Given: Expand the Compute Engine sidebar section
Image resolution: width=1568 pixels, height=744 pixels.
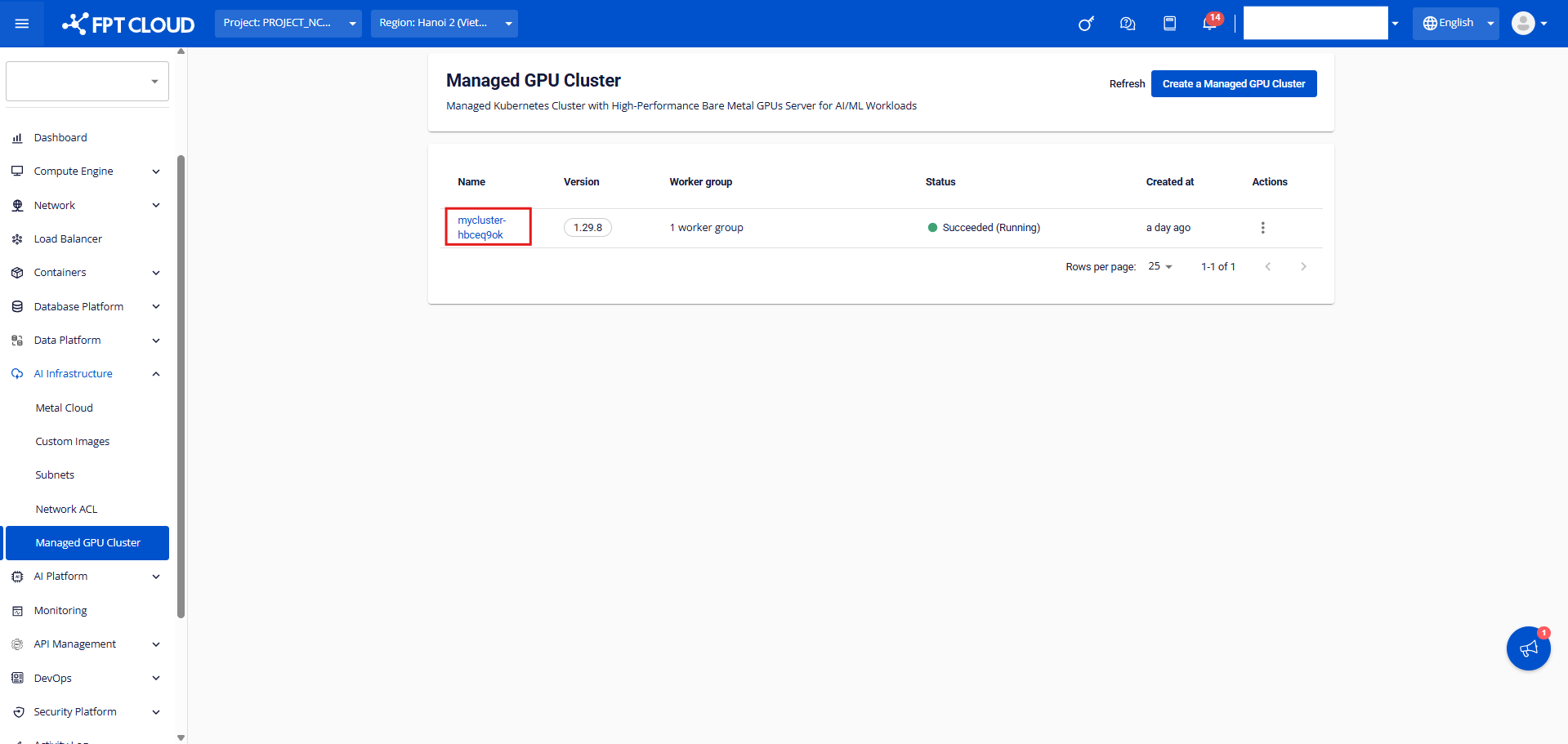Looking at the screenshot, I should pyautogui.click(x=86, y=172).
